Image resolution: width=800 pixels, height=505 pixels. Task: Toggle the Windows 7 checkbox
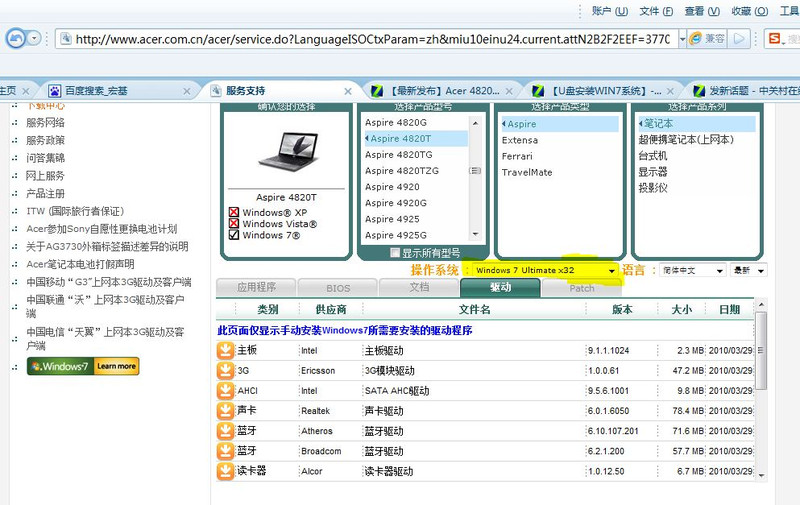click(234, 236)
